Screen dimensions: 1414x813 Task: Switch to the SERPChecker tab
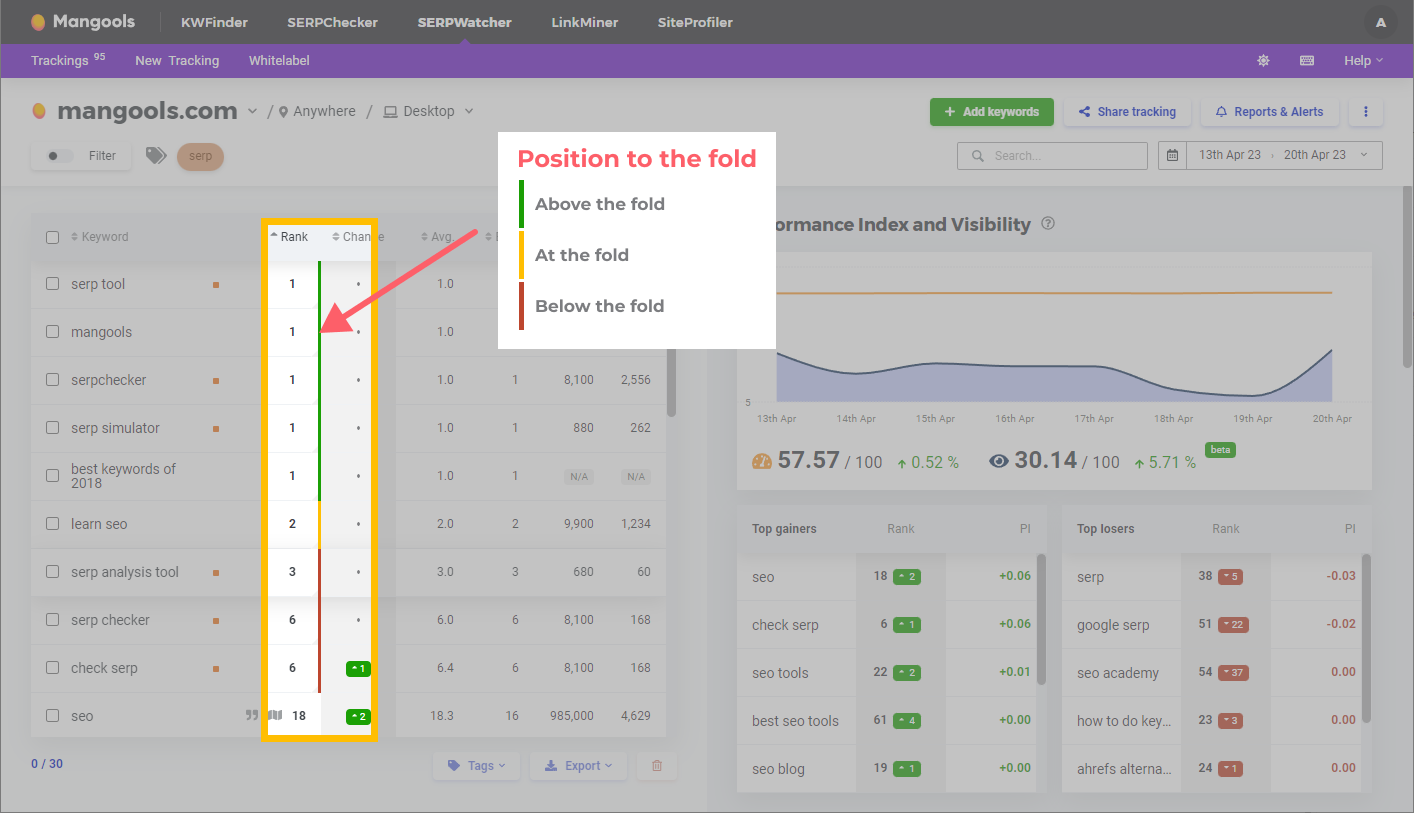click(x=332, y=20)
